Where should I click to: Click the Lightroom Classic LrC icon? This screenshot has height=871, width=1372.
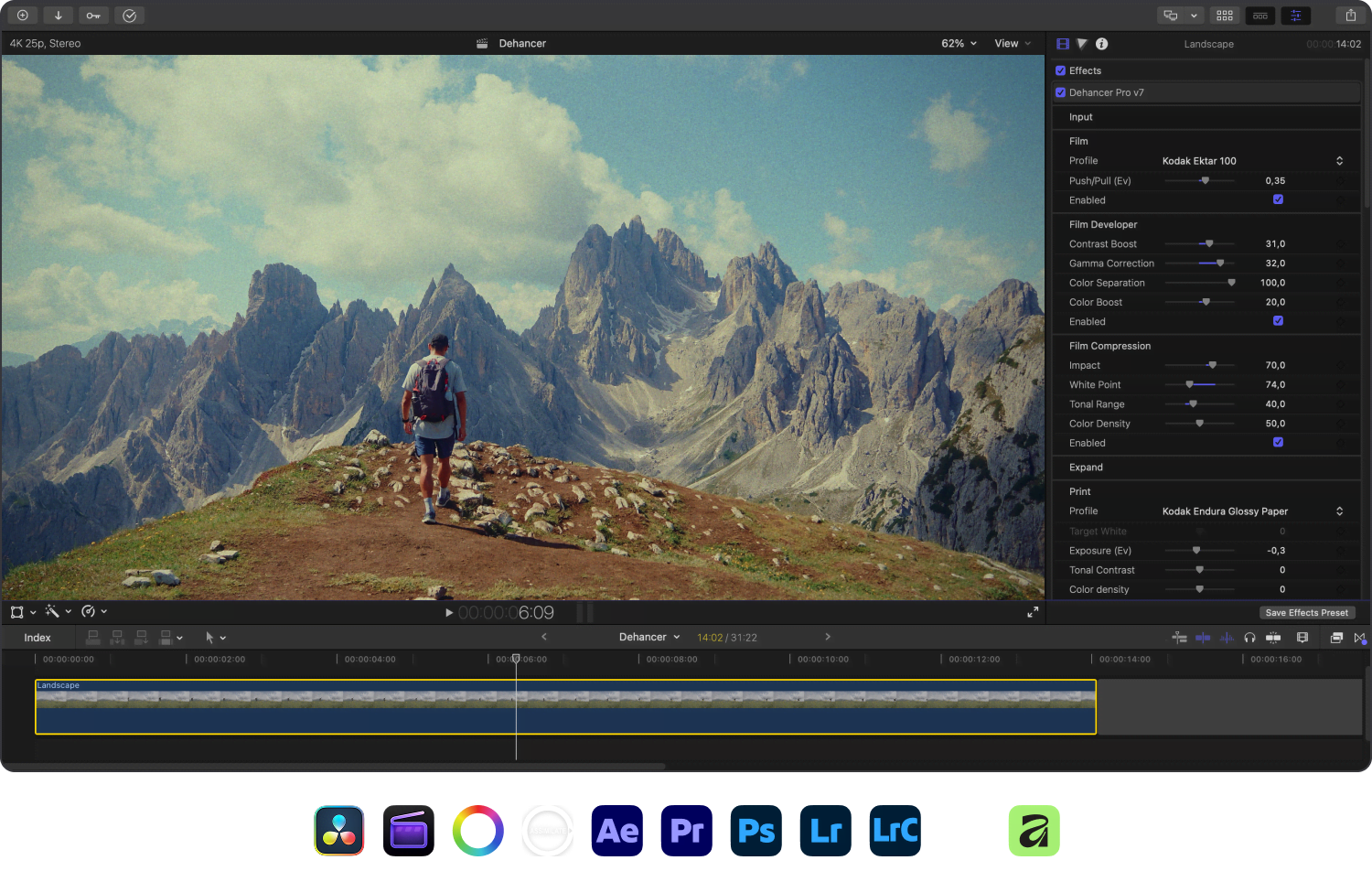(x=895, y=831)
